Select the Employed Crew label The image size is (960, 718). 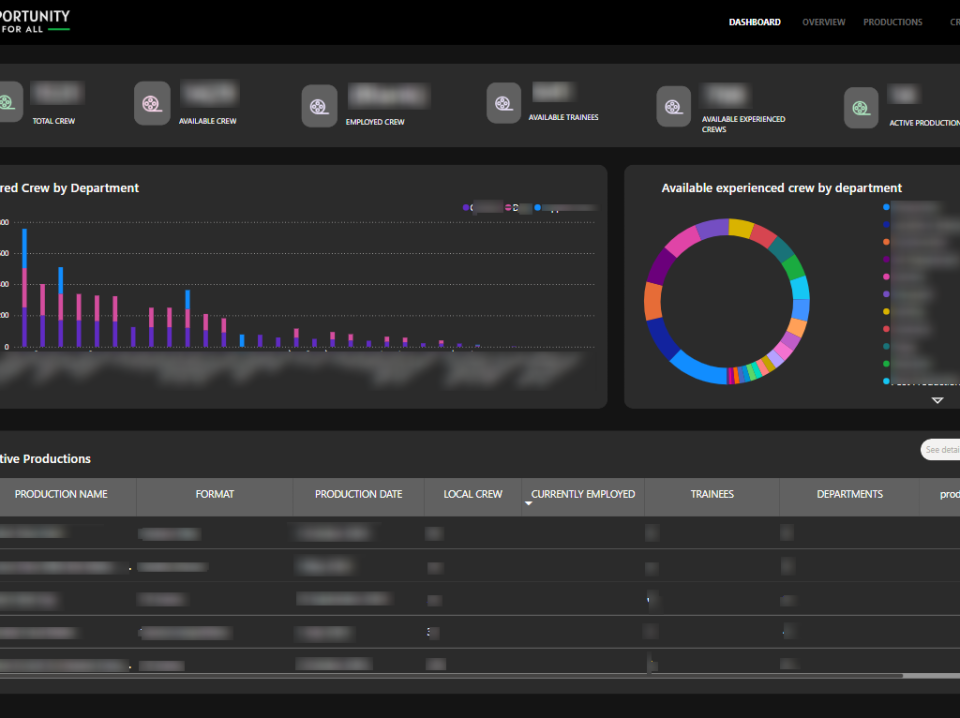point(375,122)
